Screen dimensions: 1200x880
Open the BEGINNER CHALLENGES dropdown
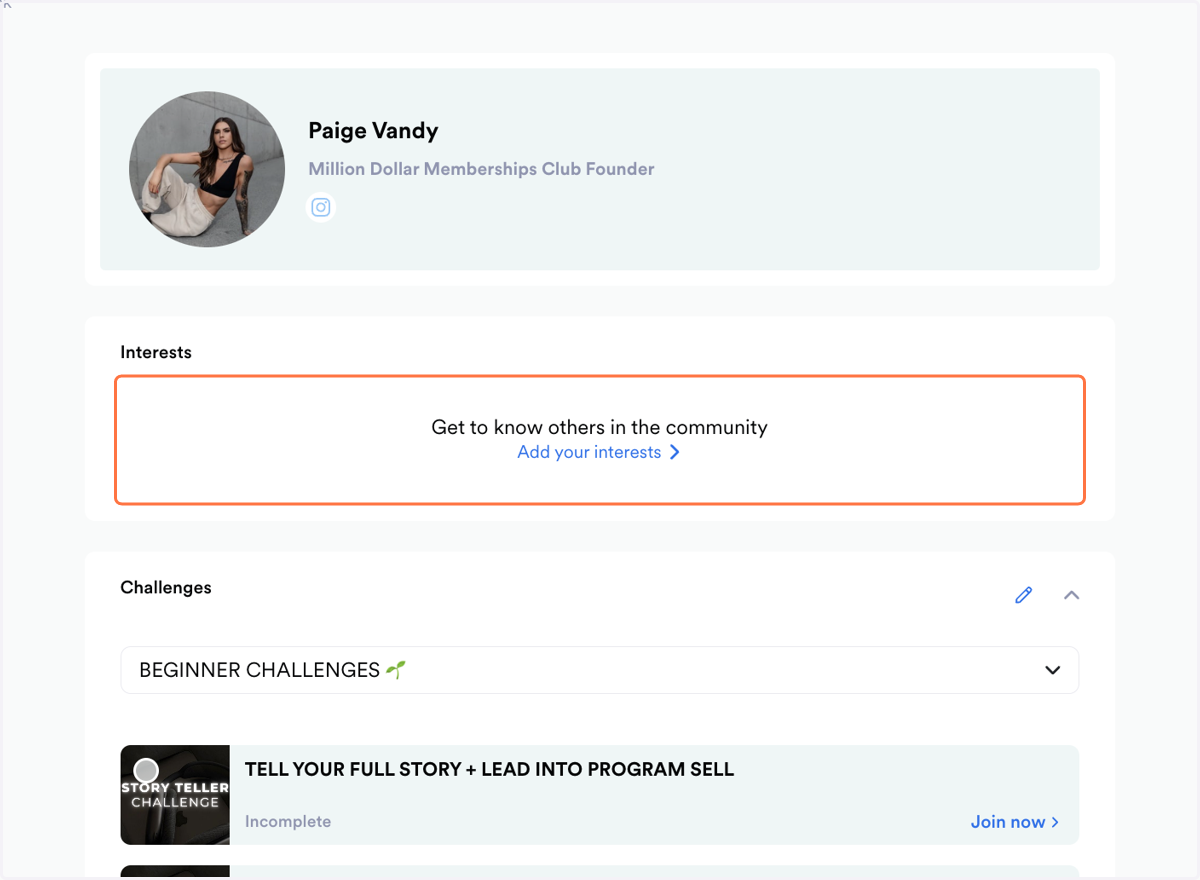pyautogui.click(x=600, y=670)
